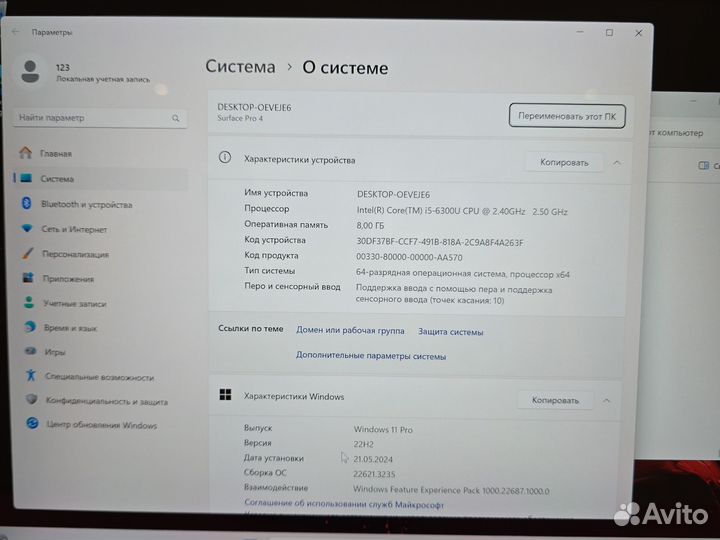
Task: Click the Windows Feature Experience Pack value
Action: tap(451, 490)
